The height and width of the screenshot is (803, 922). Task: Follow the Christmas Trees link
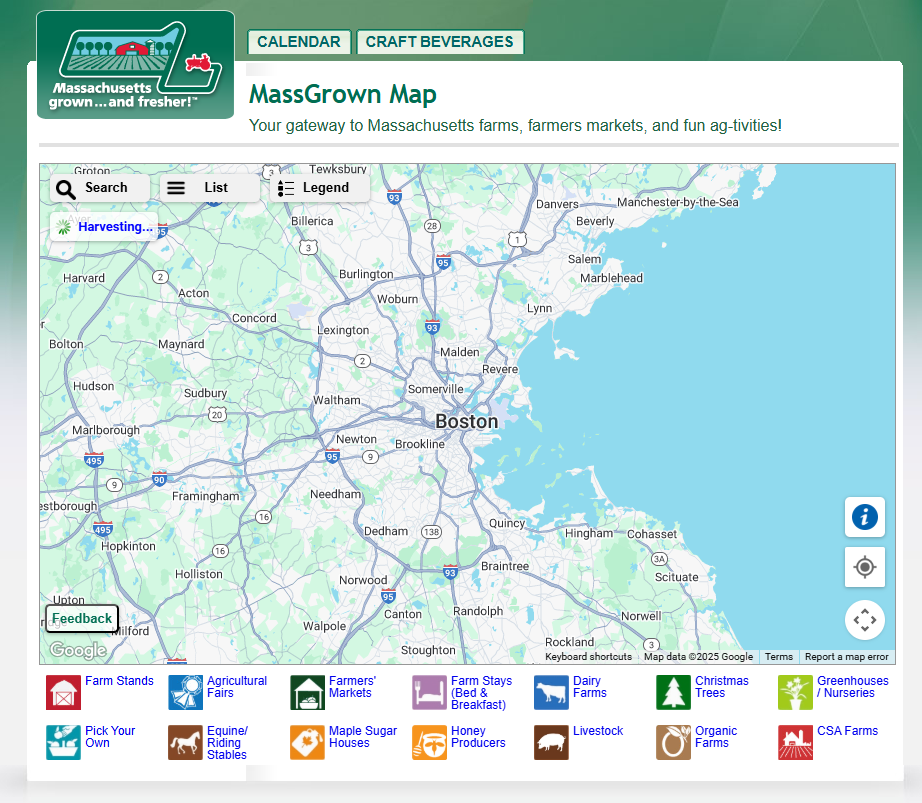pyautogui.click(x=722, y=687)
